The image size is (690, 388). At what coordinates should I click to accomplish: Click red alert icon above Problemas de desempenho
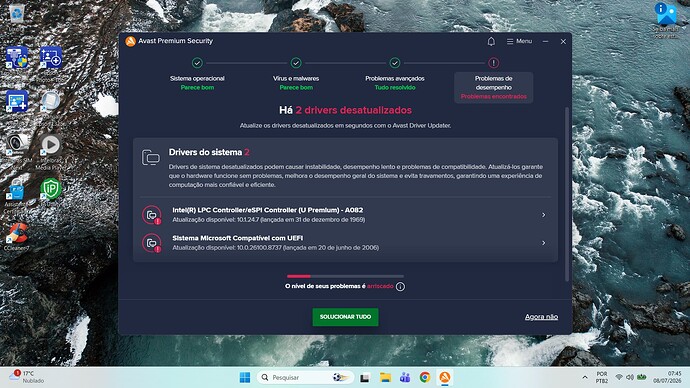click(x=494, y=63)
